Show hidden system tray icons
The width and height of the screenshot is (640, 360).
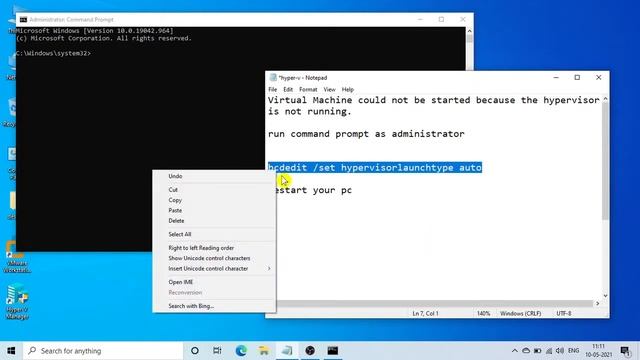pos(515,351)
